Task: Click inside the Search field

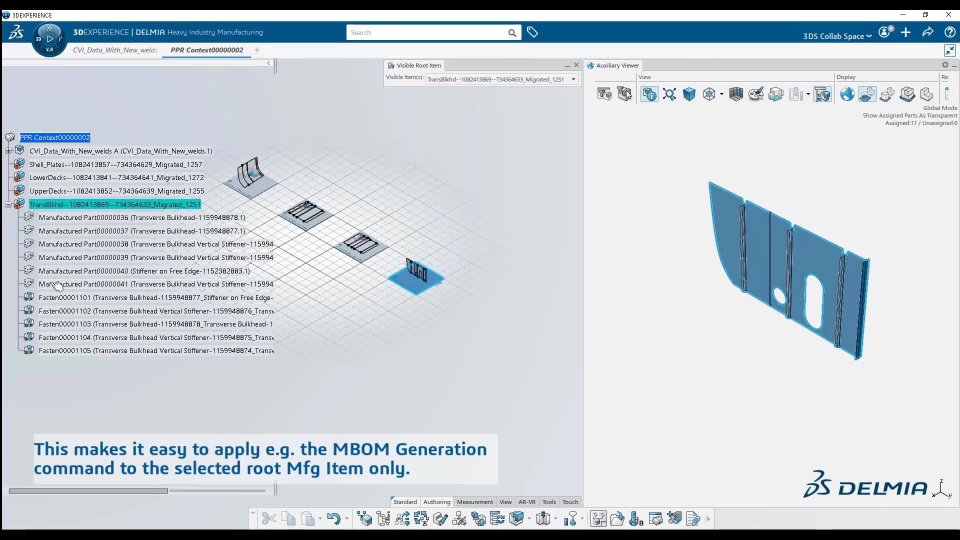Action: [x=427, y=32]
